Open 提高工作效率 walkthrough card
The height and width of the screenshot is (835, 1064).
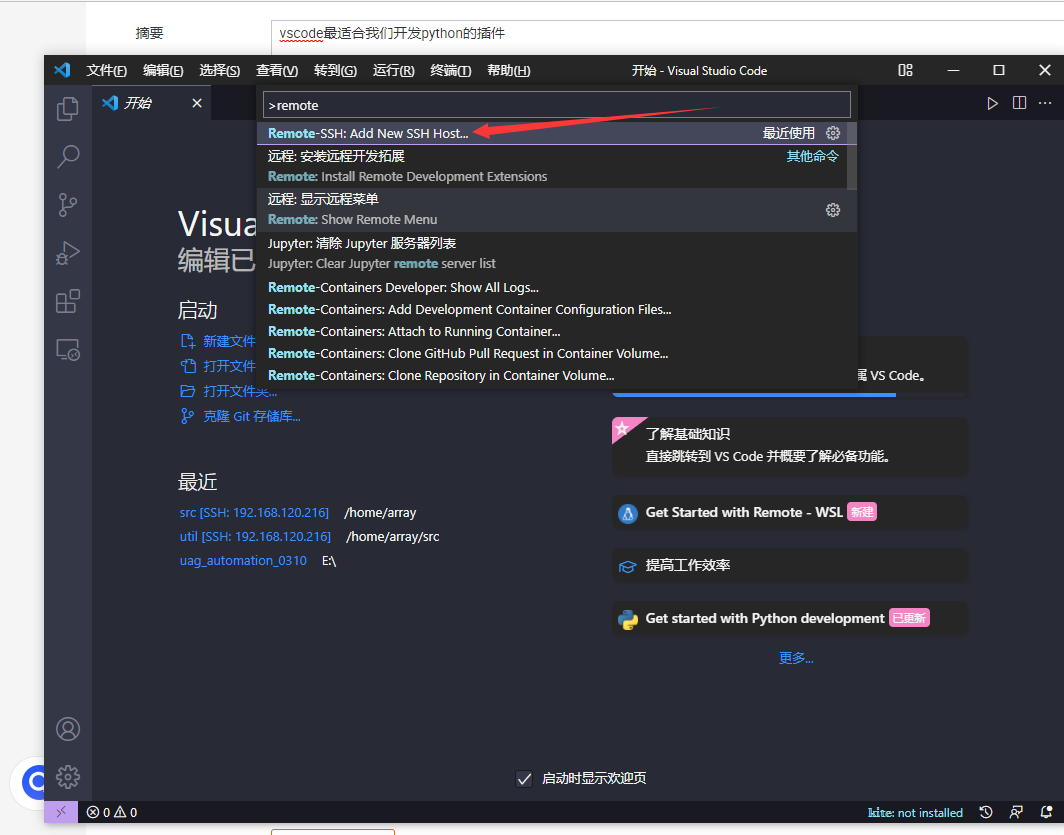(791, 566)
